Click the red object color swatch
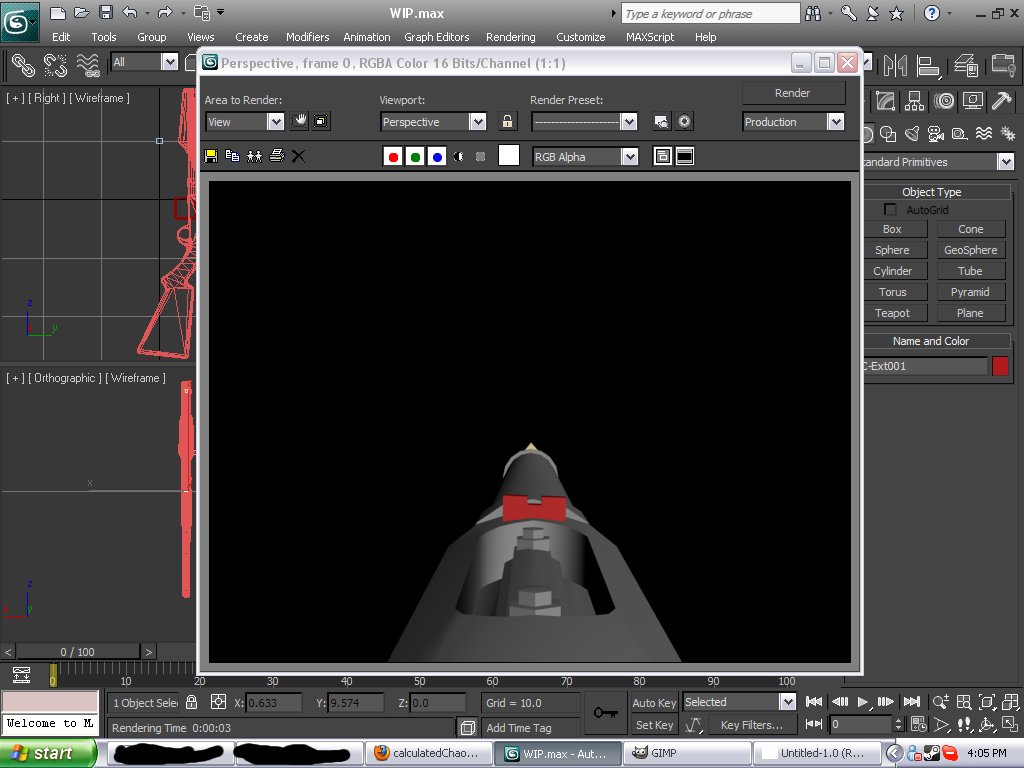Viewport: 1024px width, 768px height. [x=1000, y=366]
